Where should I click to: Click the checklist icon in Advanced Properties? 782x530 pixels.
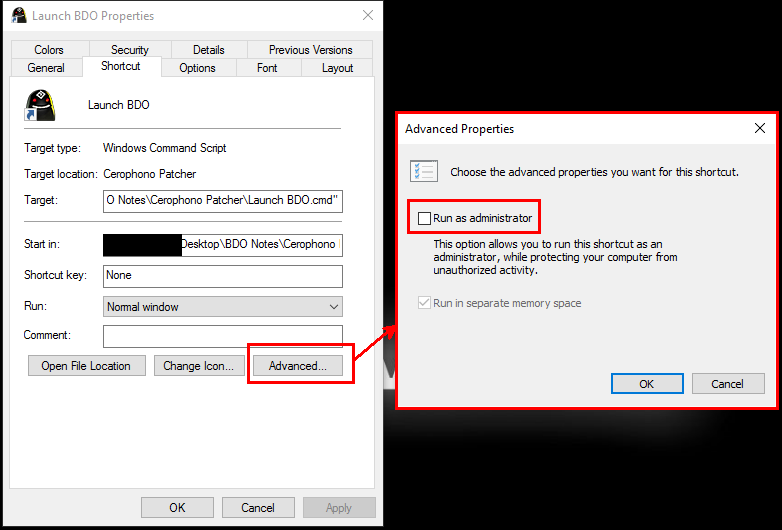(x=424, y=171)
